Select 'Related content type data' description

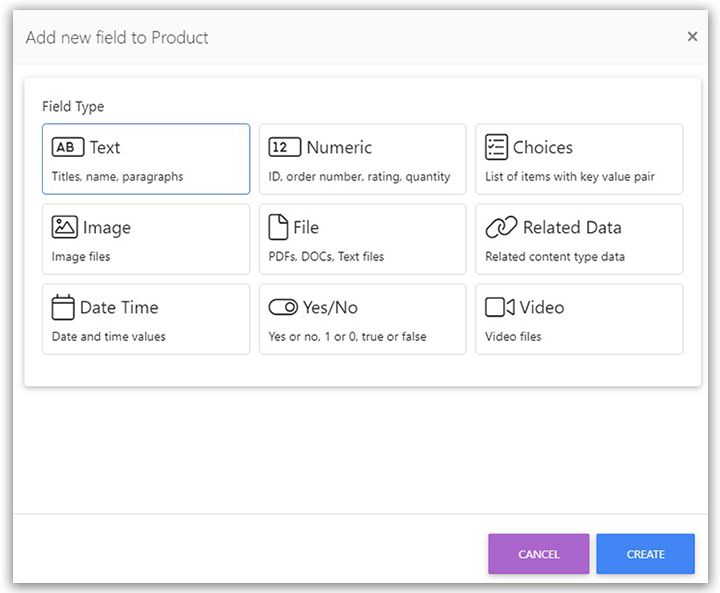(555, 257)
